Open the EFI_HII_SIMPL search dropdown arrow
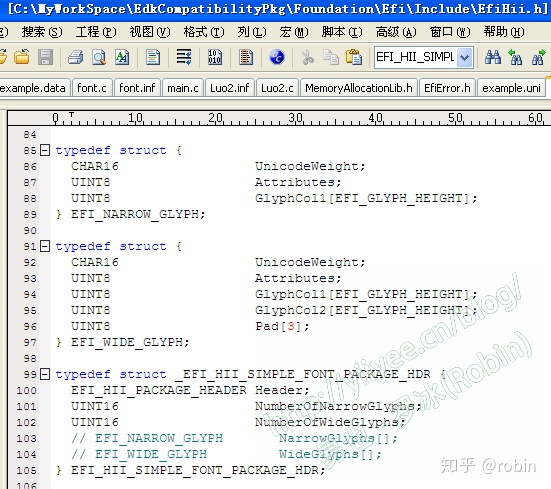 click(x=465, y=57)
